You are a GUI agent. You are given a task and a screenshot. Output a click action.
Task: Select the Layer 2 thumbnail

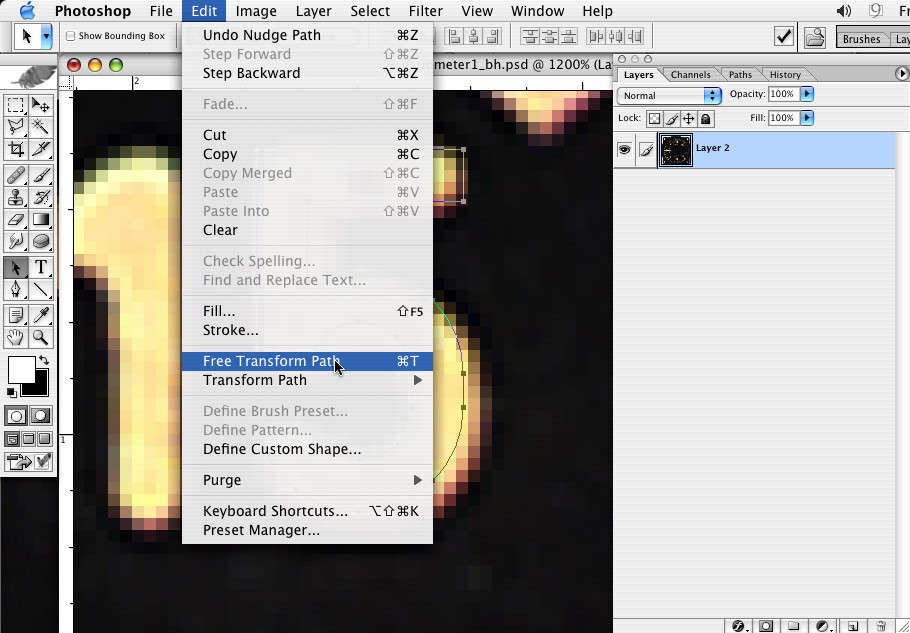coord(676,150)
